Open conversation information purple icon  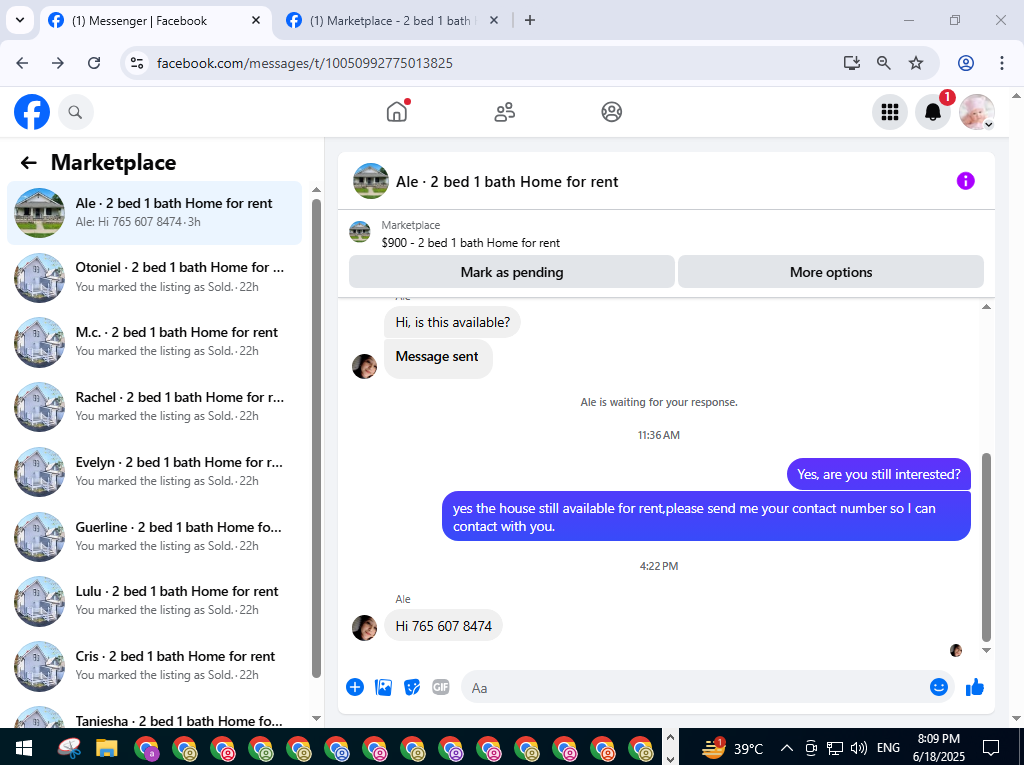tap(965, 181)
